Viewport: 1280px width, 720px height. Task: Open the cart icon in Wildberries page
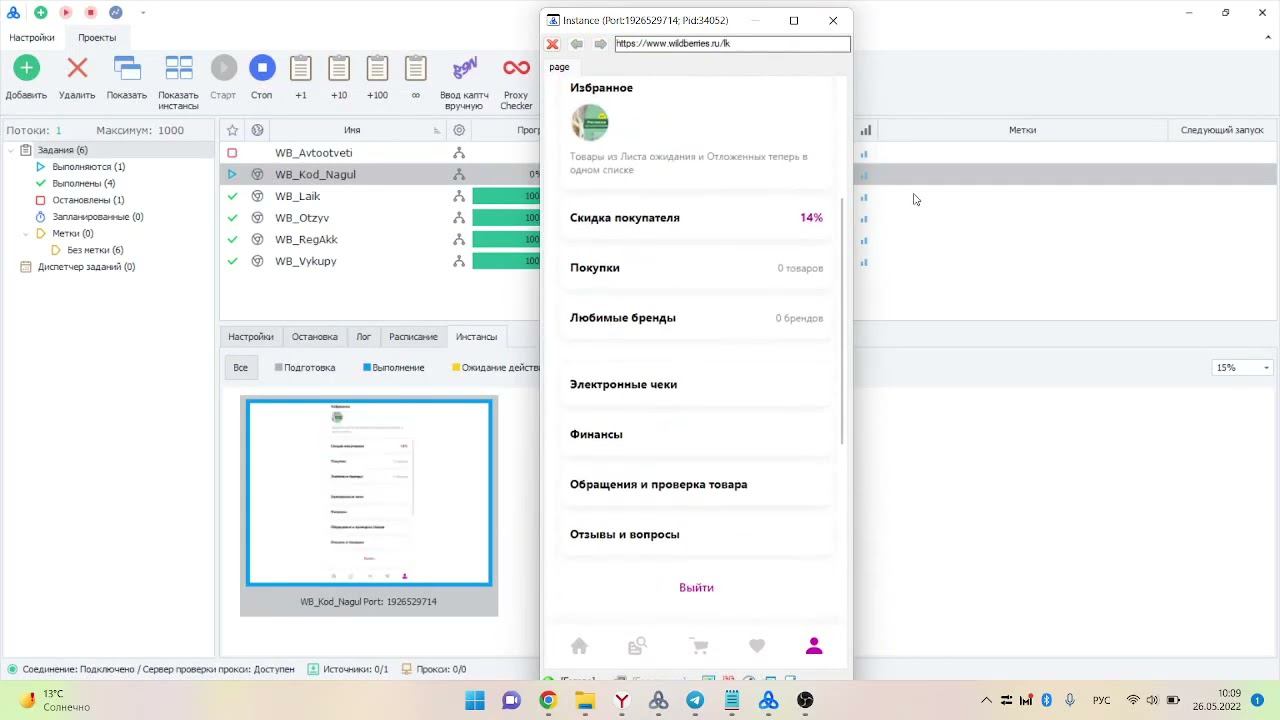(699, 646)
